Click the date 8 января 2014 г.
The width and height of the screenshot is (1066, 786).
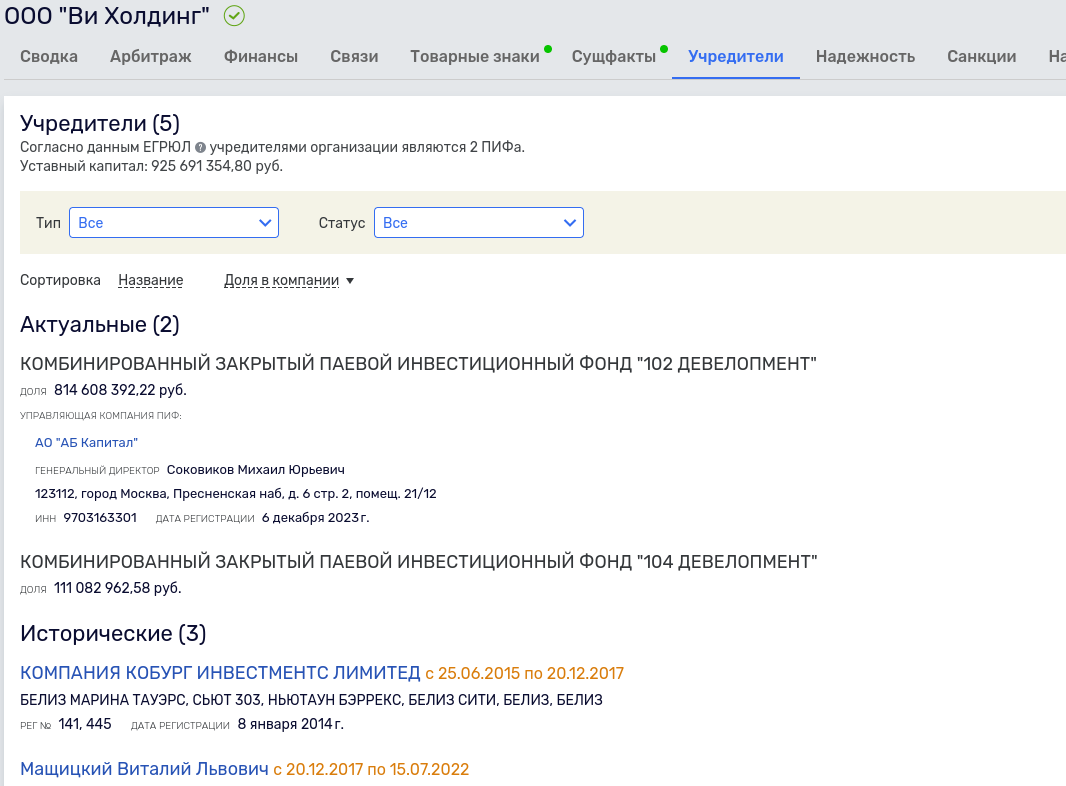[291, 724]
